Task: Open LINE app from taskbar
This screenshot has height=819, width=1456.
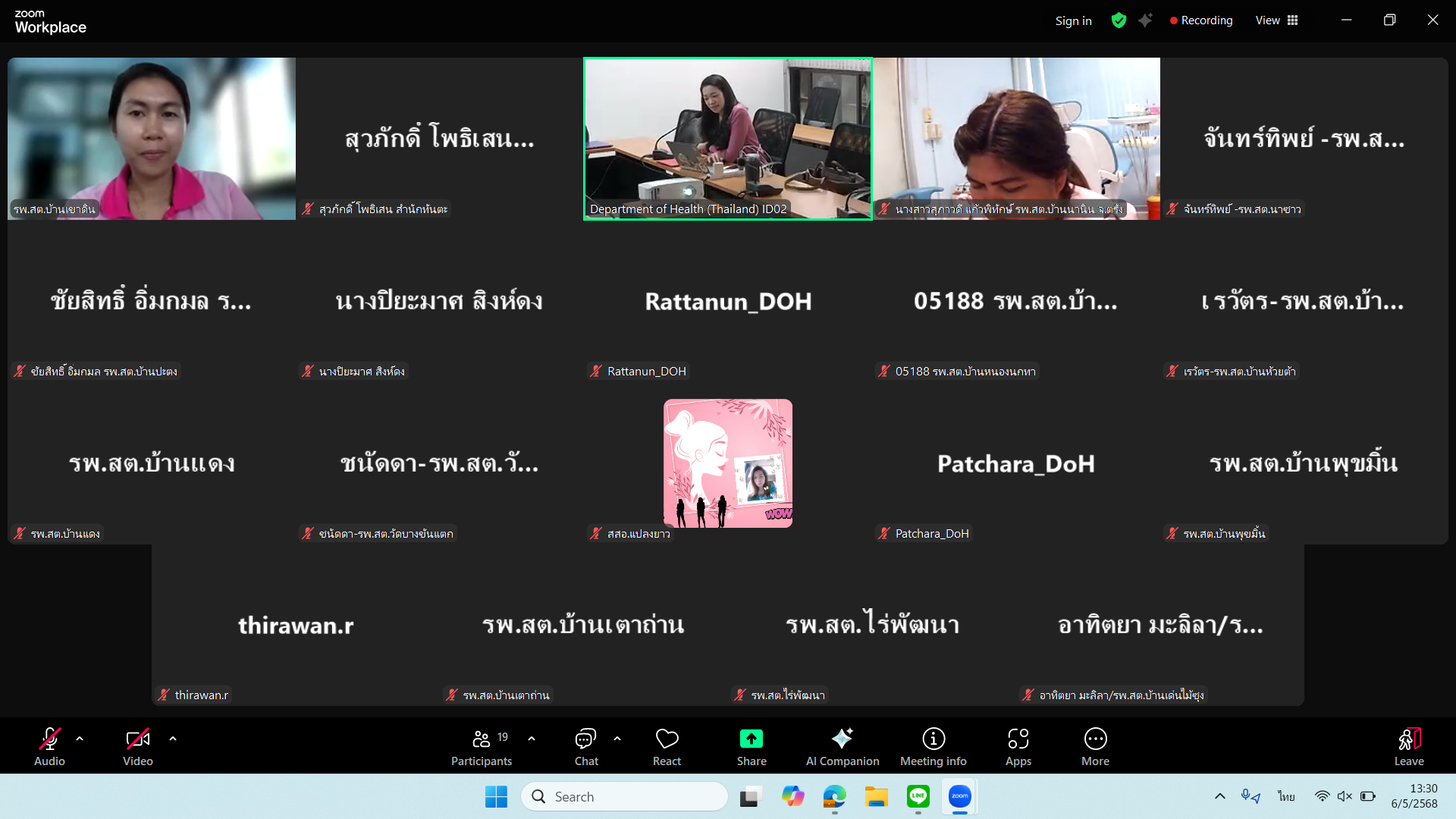Action: [918, 796]
